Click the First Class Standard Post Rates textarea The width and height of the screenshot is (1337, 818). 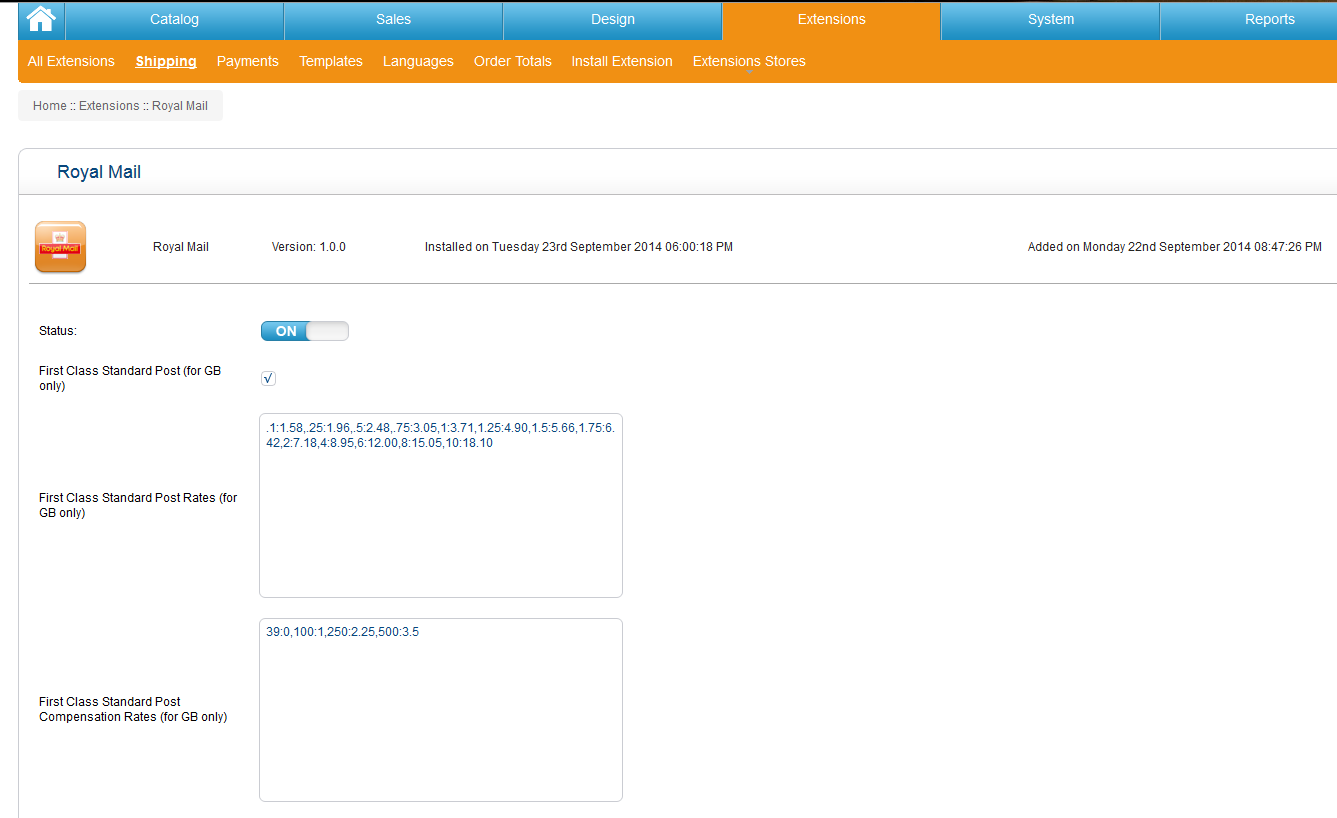point(441,505)
